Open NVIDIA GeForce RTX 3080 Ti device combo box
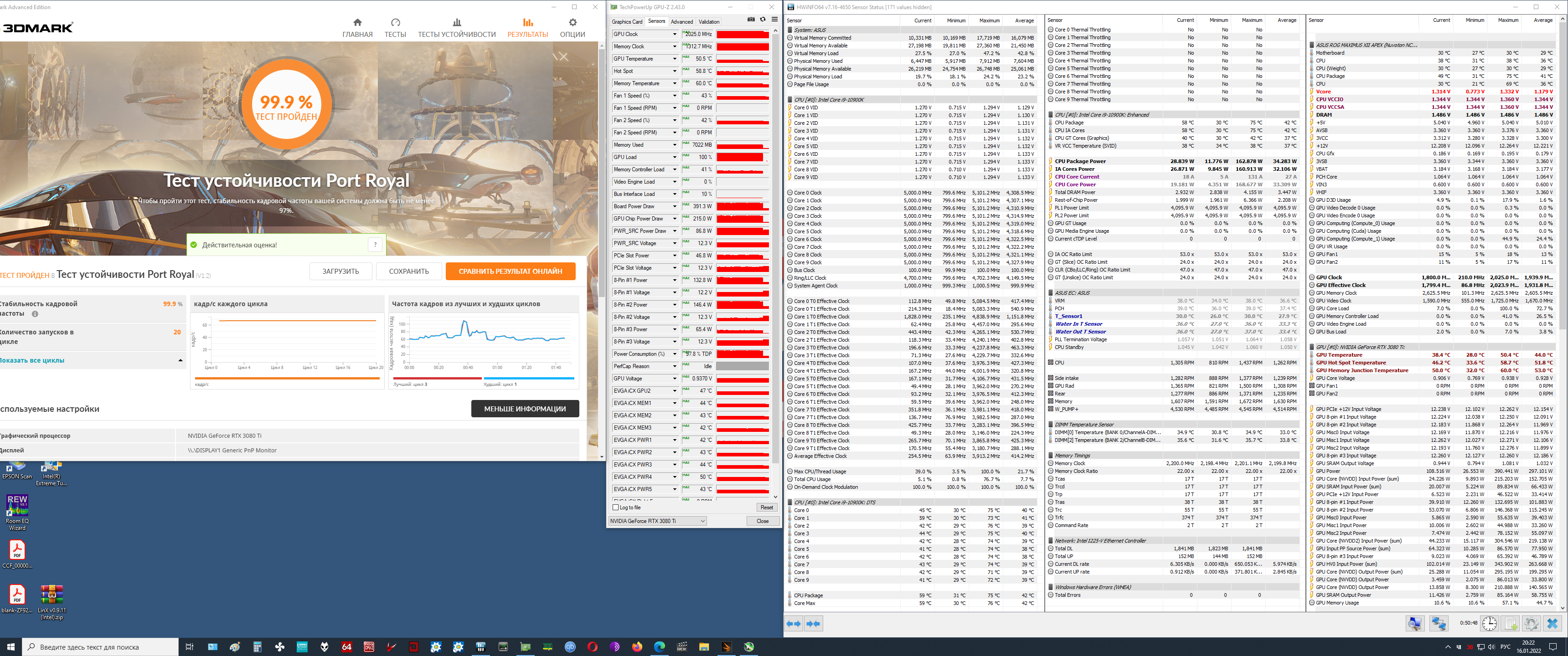 coord(657,521)
